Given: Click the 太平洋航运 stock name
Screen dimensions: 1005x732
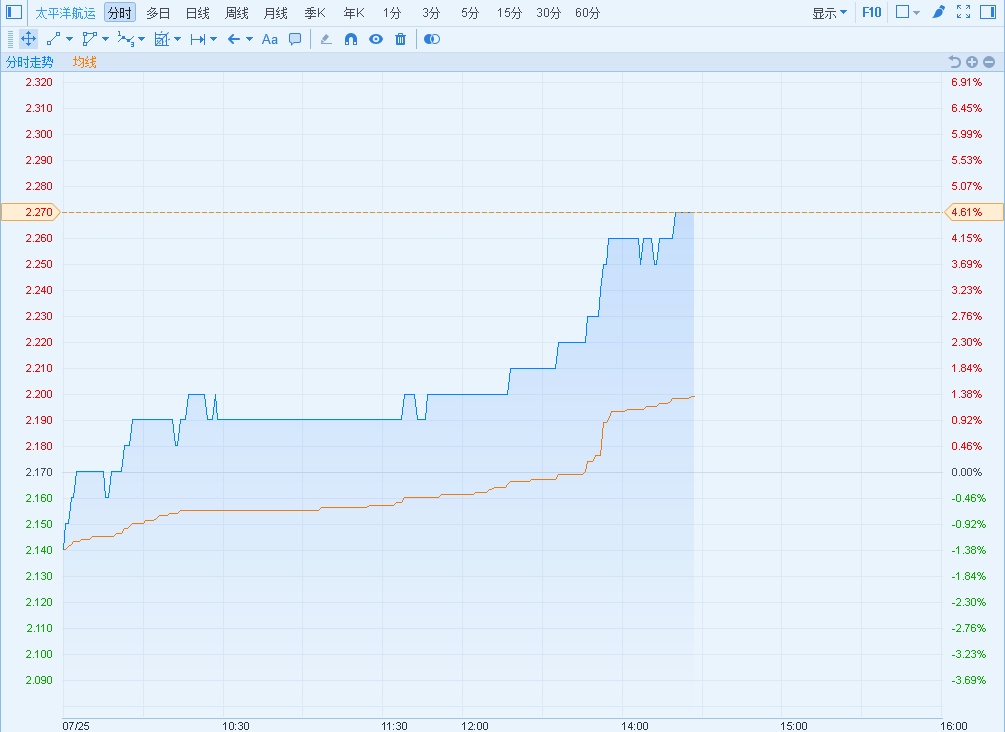Looking at the screenshot, I should point(66,13).
